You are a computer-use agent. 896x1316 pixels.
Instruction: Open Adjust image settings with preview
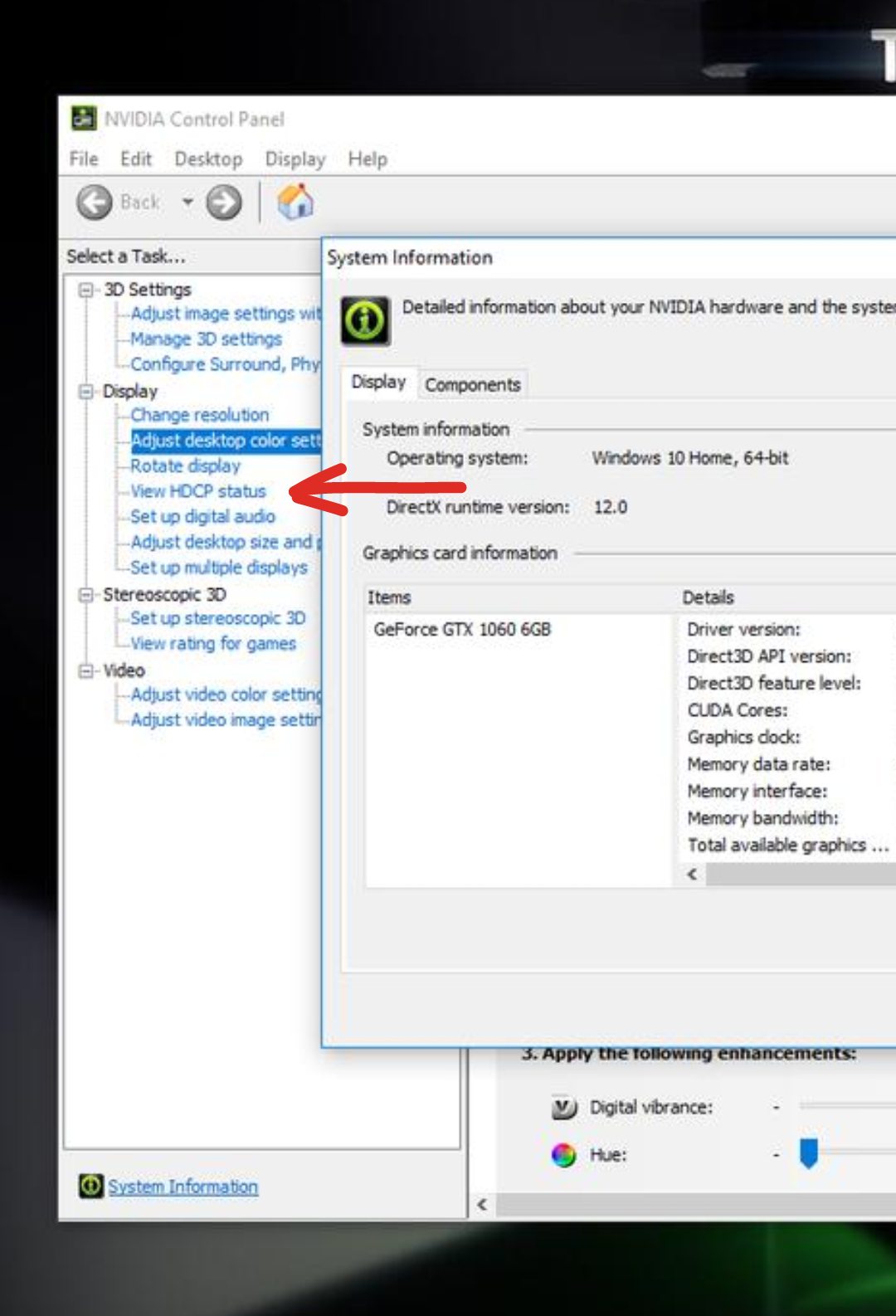point(225,314)
